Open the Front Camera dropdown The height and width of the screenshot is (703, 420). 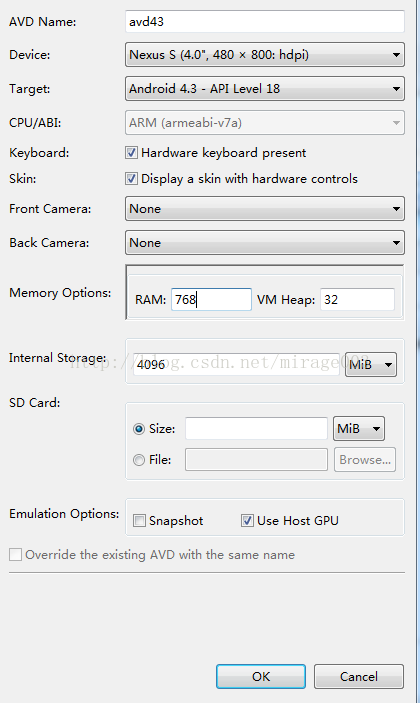tap(264, 208)
